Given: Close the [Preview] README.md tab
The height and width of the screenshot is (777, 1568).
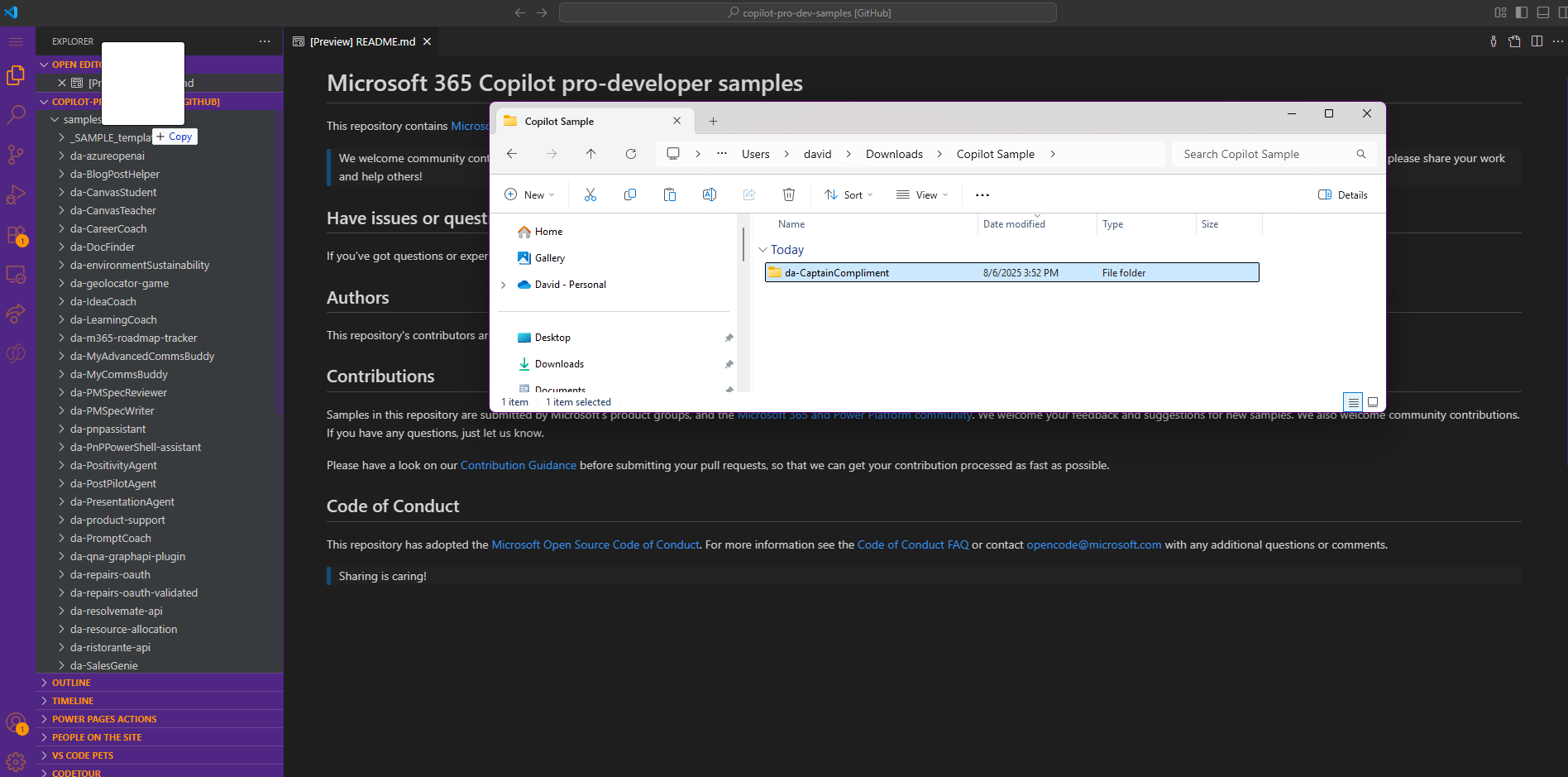Looking at the screenshot, I should click(x=427, y=41).
